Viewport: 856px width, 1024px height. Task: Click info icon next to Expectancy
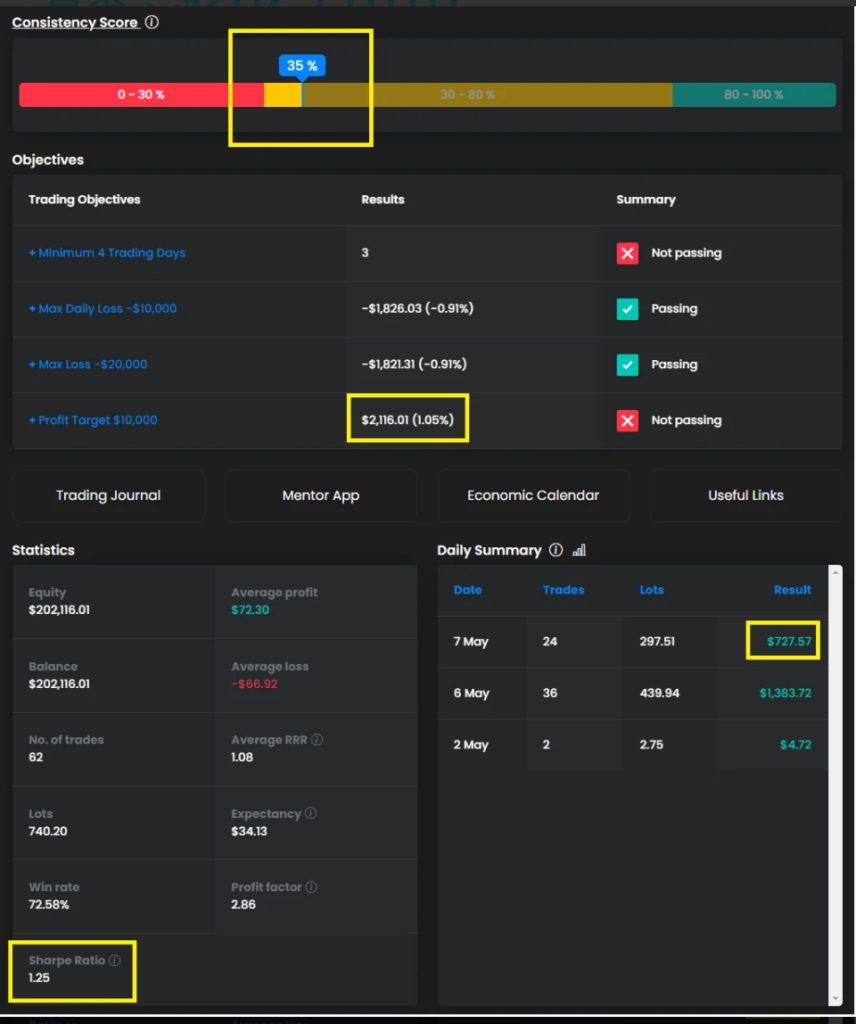(x=310, y=814)
